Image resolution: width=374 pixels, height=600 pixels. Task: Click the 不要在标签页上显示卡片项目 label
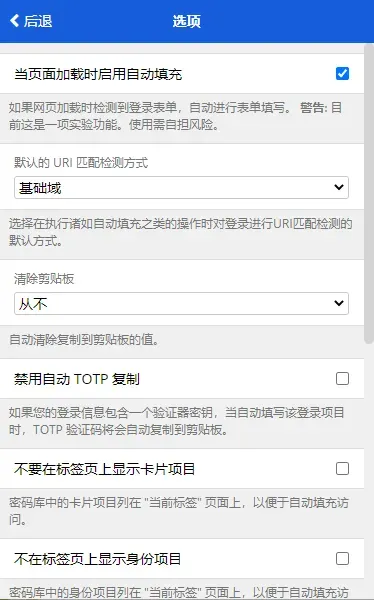click(x=105, y=469)
